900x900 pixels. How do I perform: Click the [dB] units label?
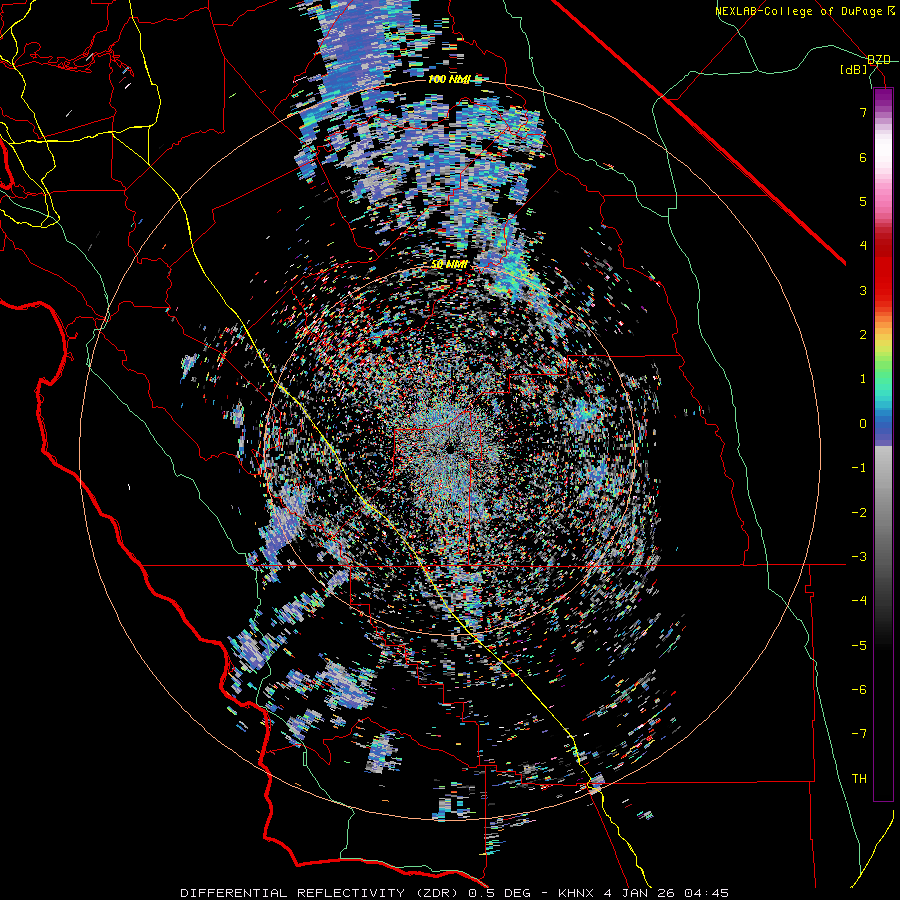click(854, 69)
